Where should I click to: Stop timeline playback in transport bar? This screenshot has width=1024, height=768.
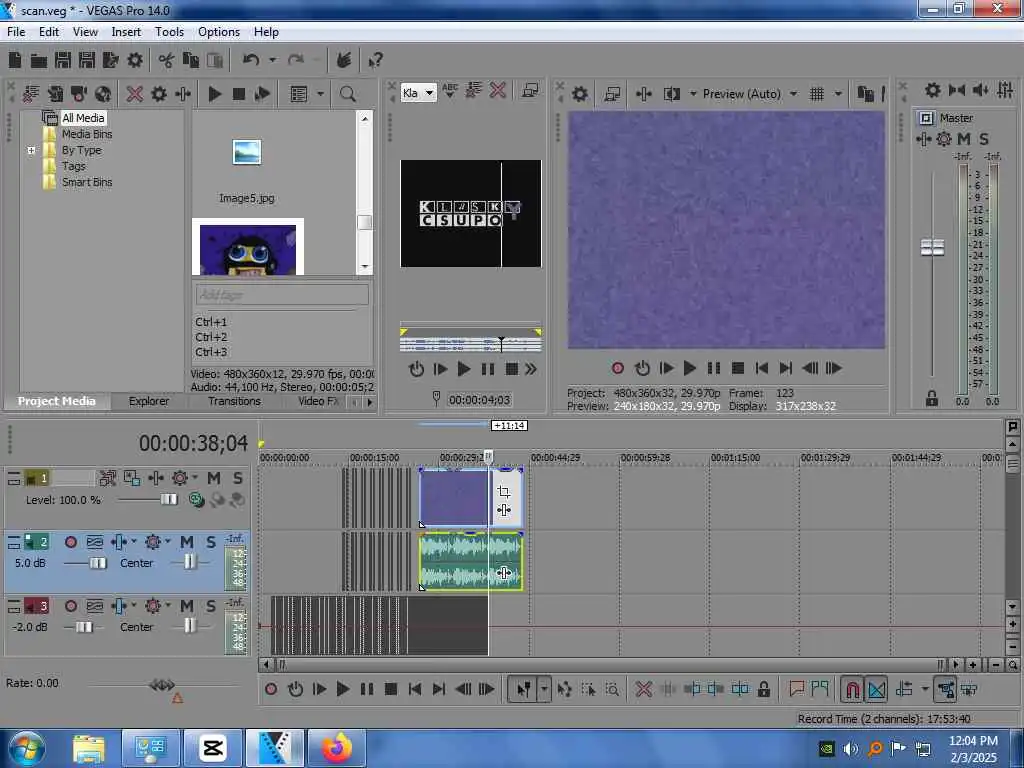pyautogui.click(x=391, y=689)
